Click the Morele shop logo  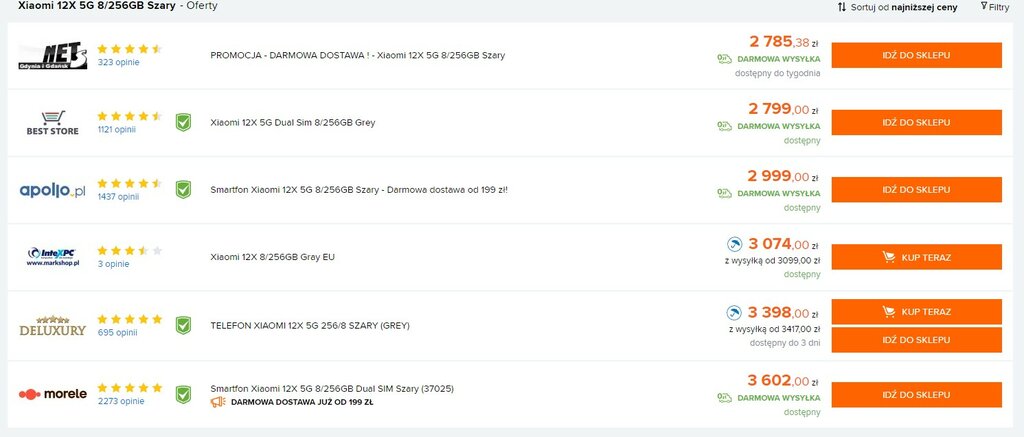pos(52,394)
